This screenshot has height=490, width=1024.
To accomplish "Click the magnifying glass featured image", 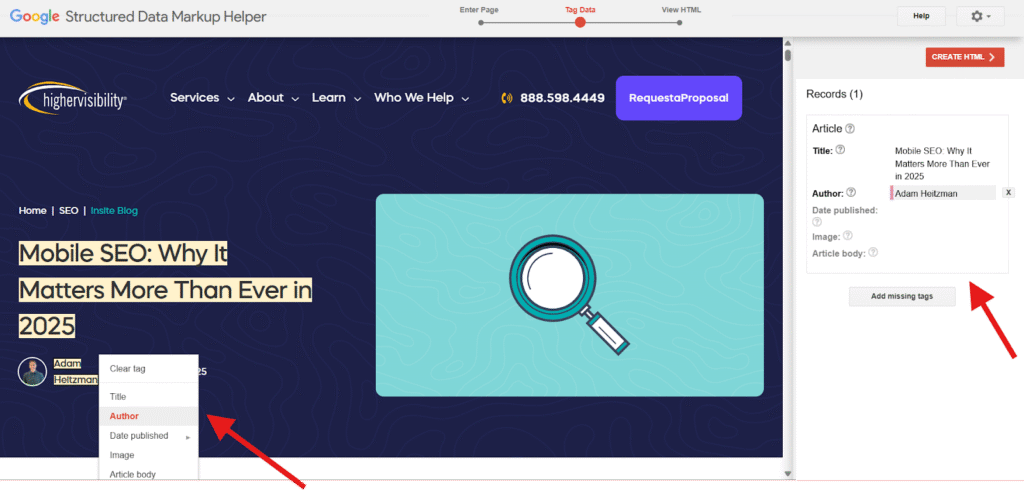I will click(569, 295).
